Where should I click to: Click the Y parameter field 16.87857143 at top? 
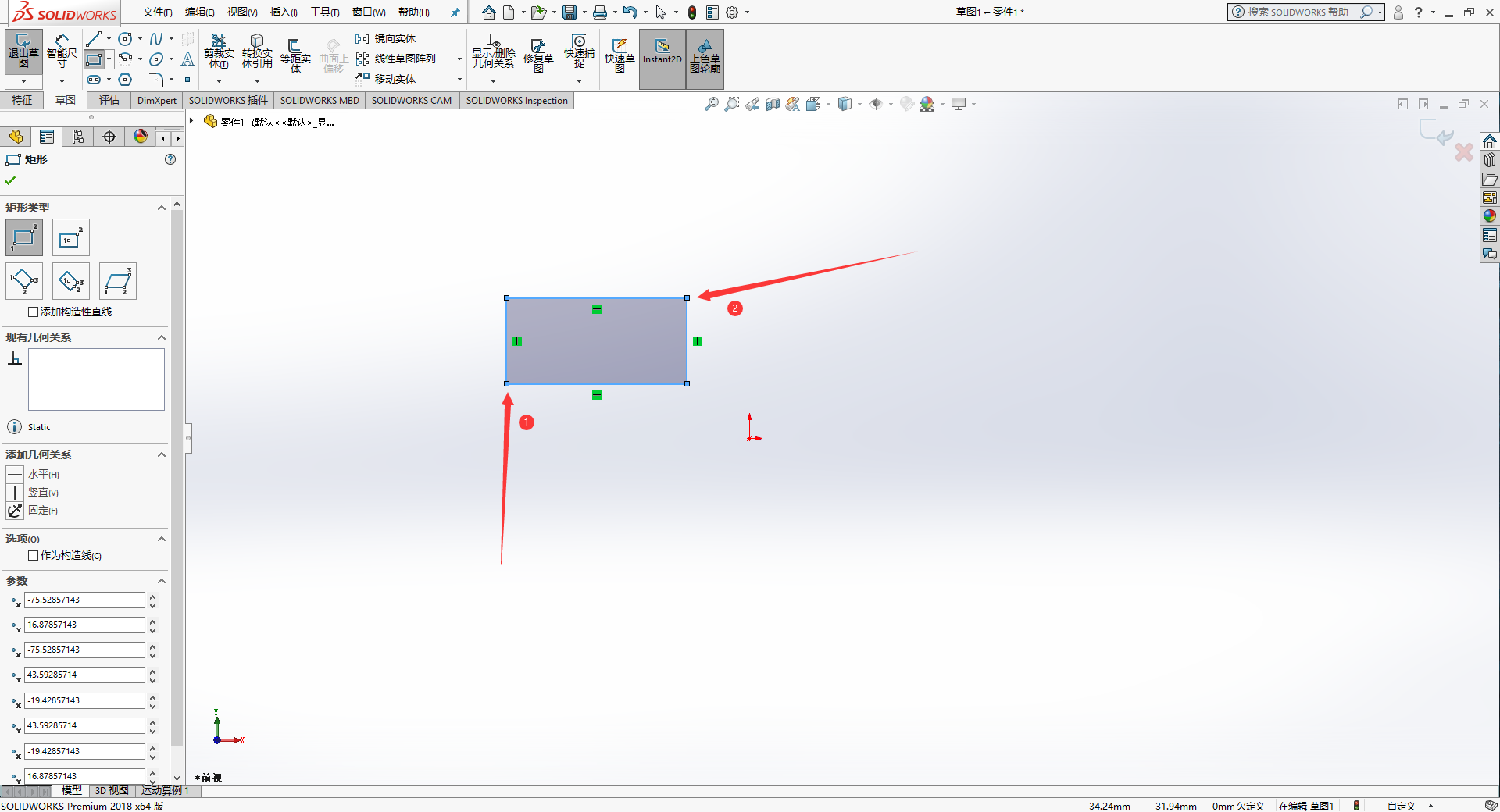coord(84,625)
